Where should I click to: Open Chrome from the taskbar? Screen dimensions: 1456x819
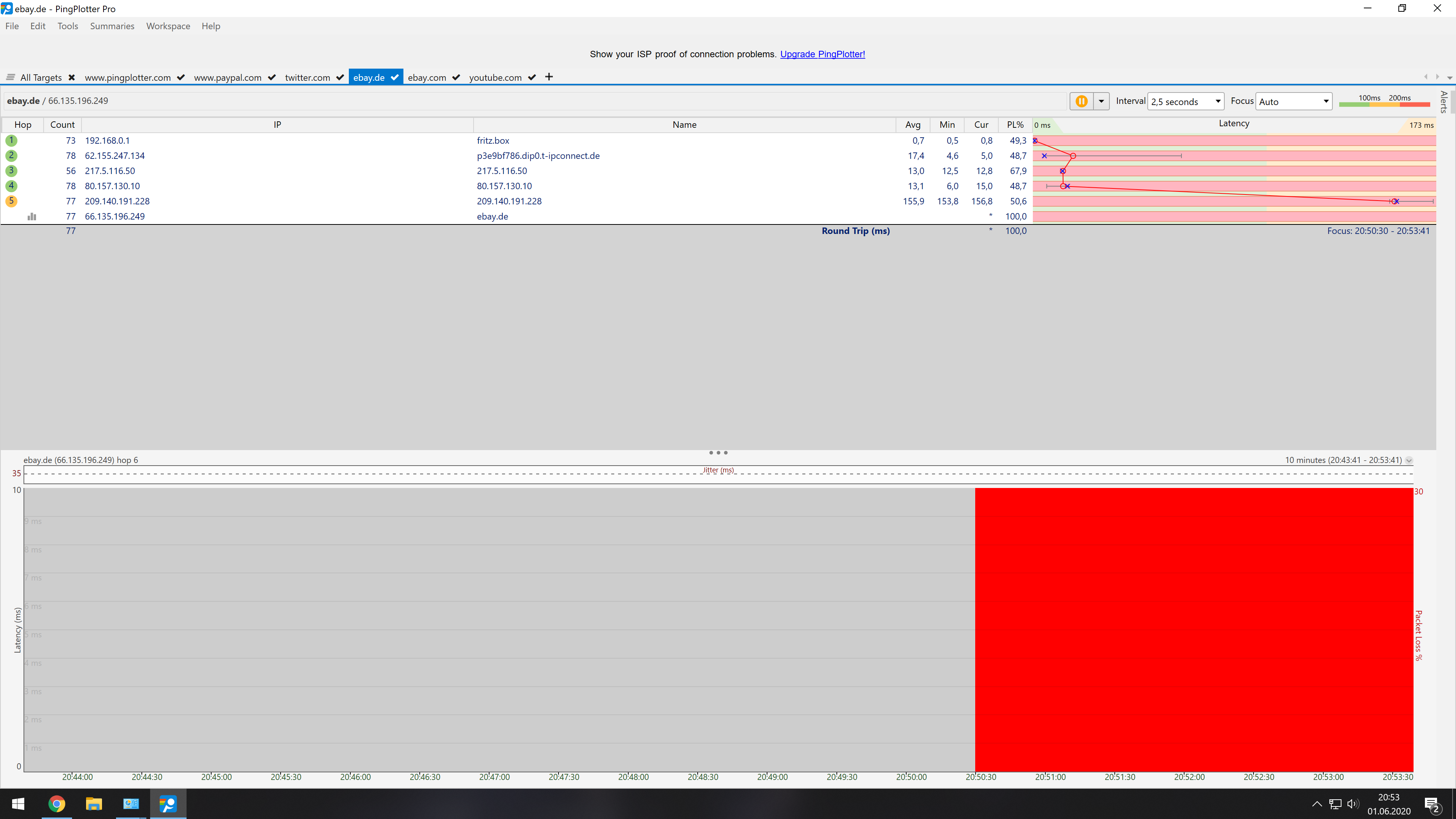coord(56,803)
